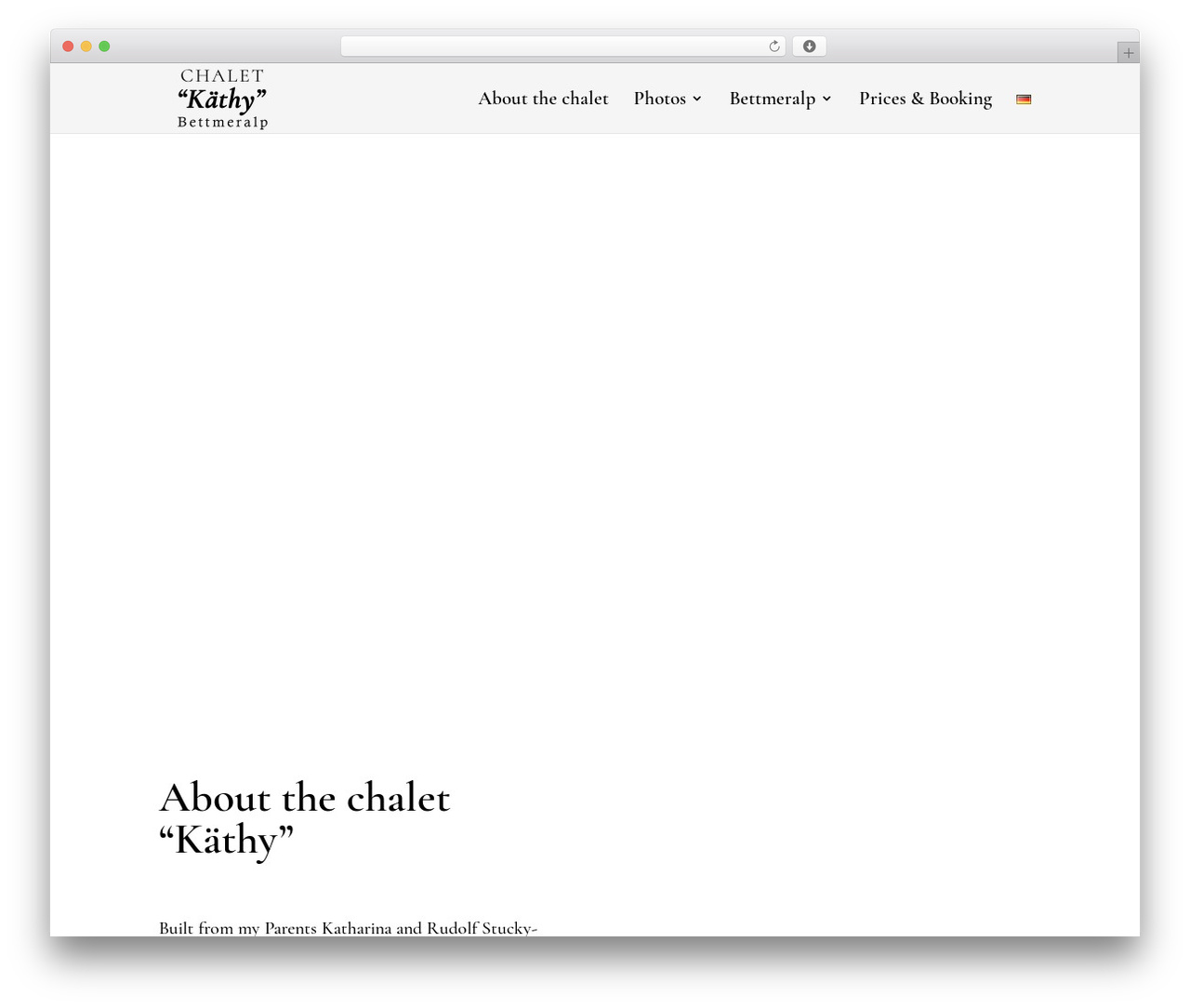Click the heading About the chalet “Käthy”

click(x=305, y=819)
